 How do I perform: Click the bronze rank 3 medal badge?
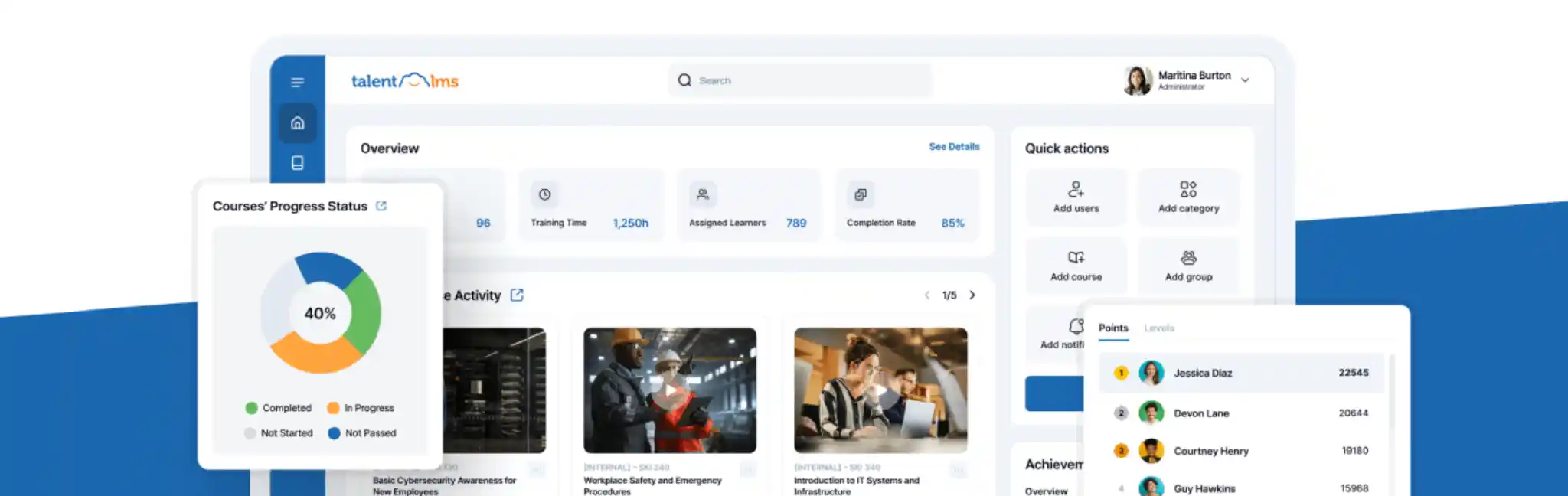click(1121, 451)
